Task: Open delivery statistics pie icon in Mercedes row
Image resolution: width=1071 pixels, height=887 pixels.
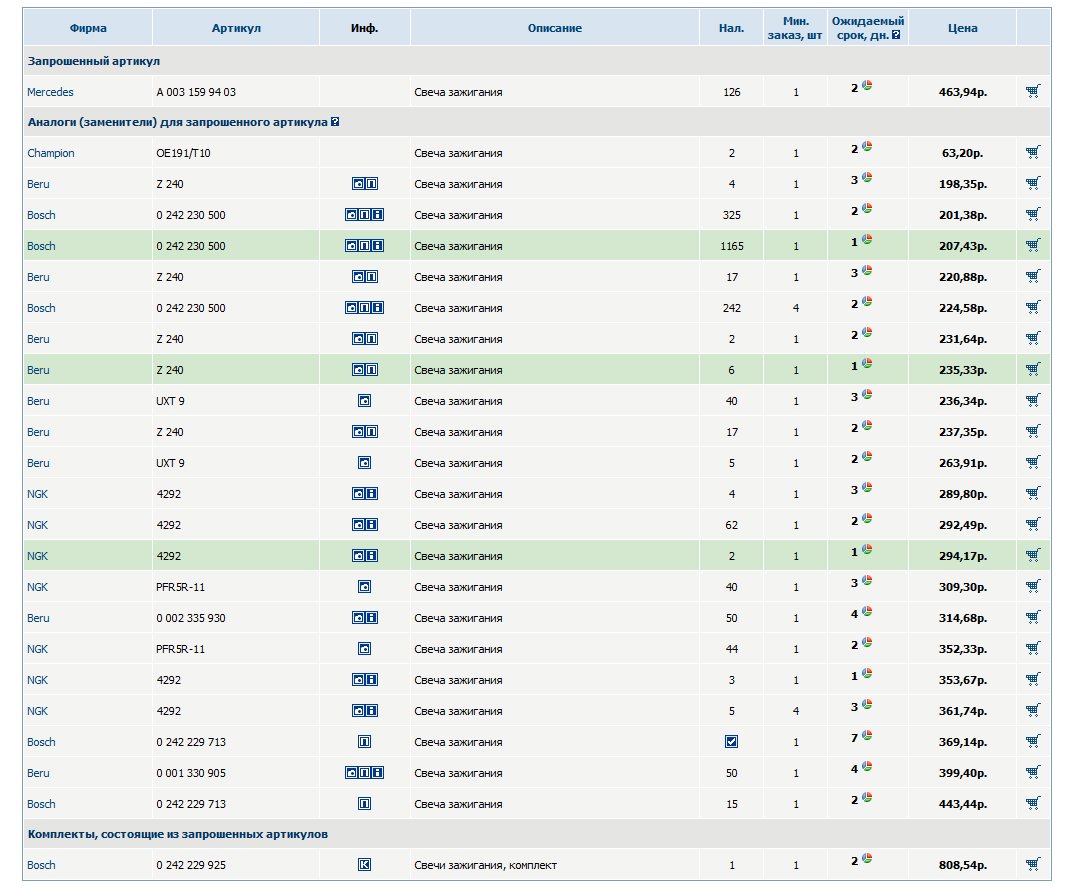Action: coord(867,85)
